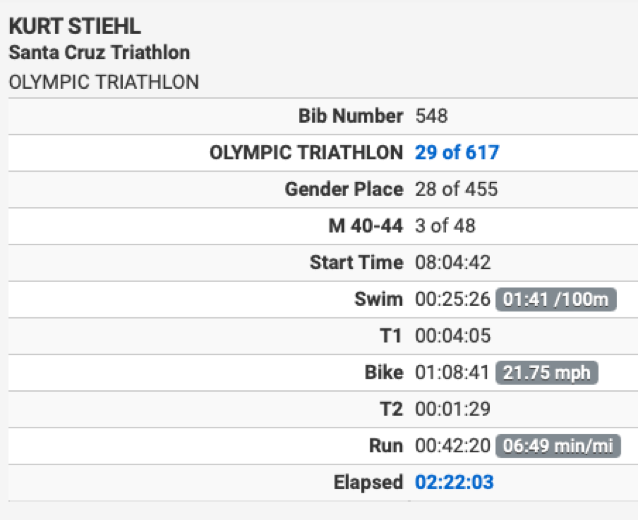The height and width of the screenshot is (520, 638).
Task: Select the Bib Number row label
Action: [x=351, y=116]
